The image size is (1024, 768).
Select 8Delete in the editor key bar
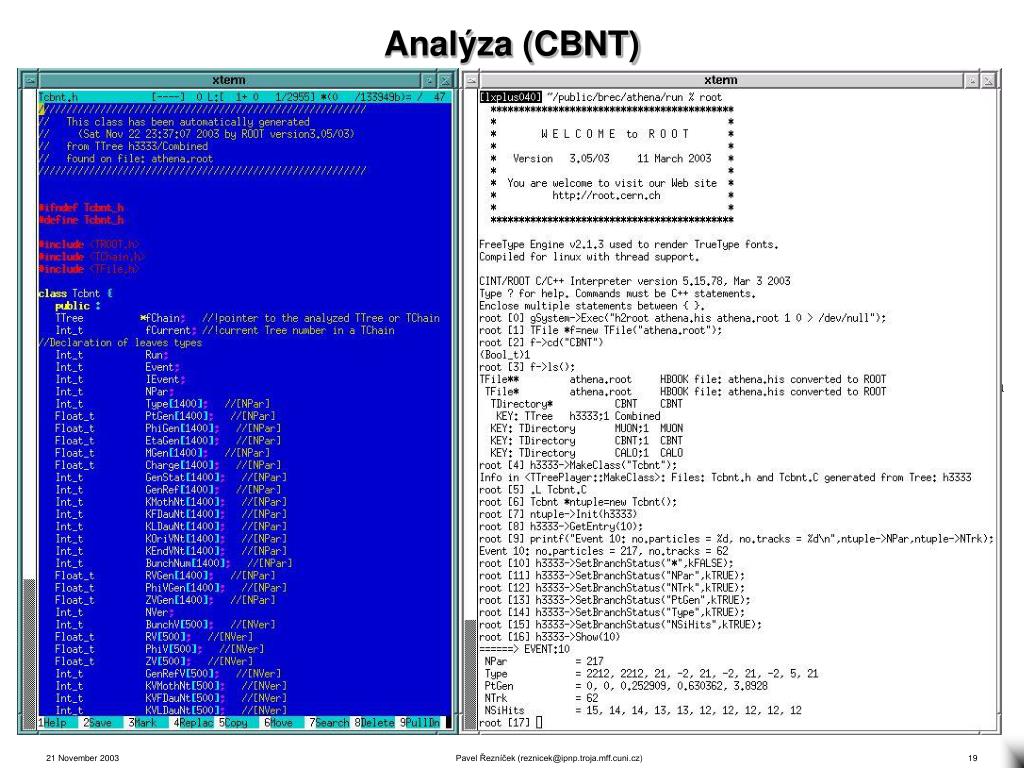[374, 723]
